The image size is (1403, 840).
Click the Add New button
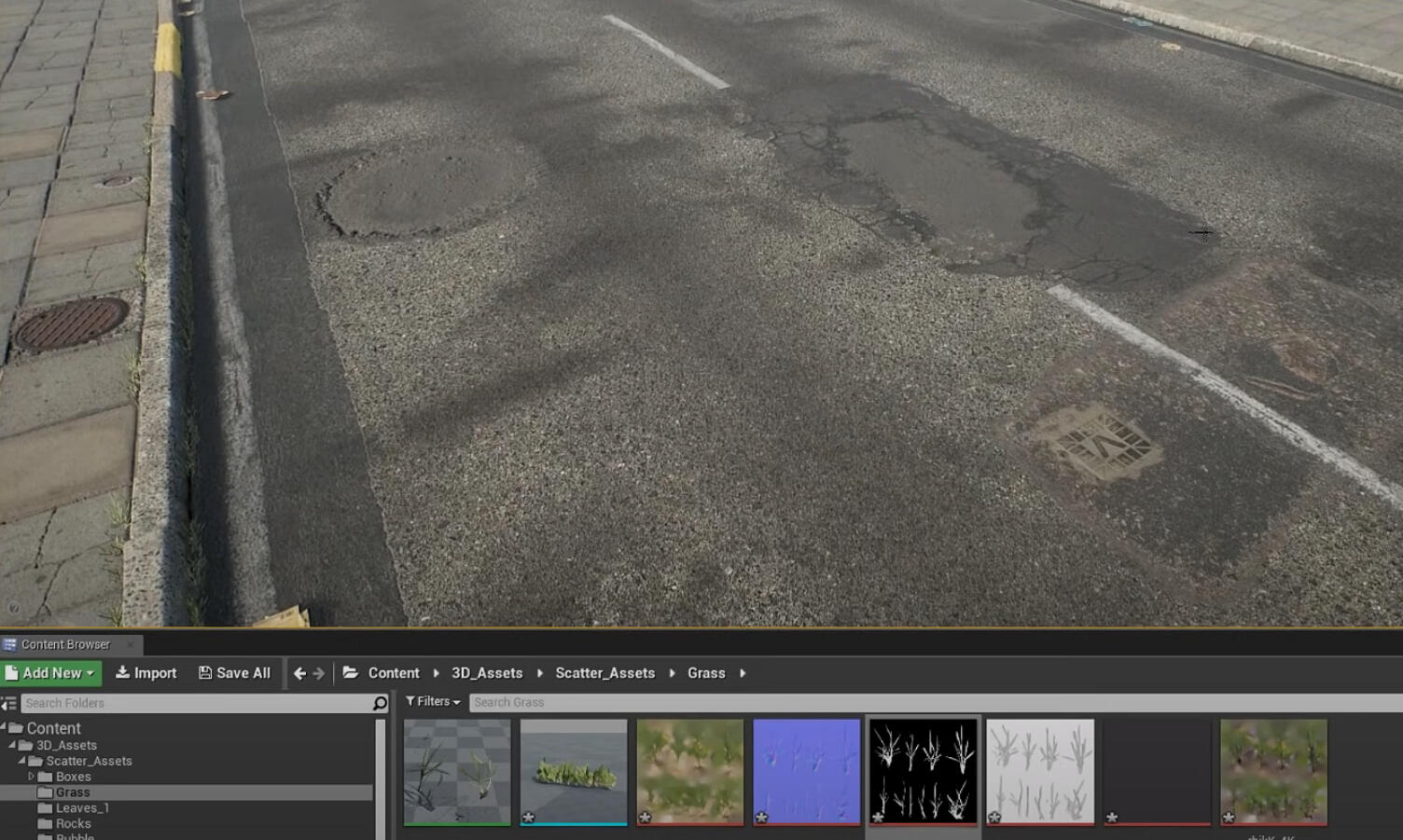click(x=50, y=673)
